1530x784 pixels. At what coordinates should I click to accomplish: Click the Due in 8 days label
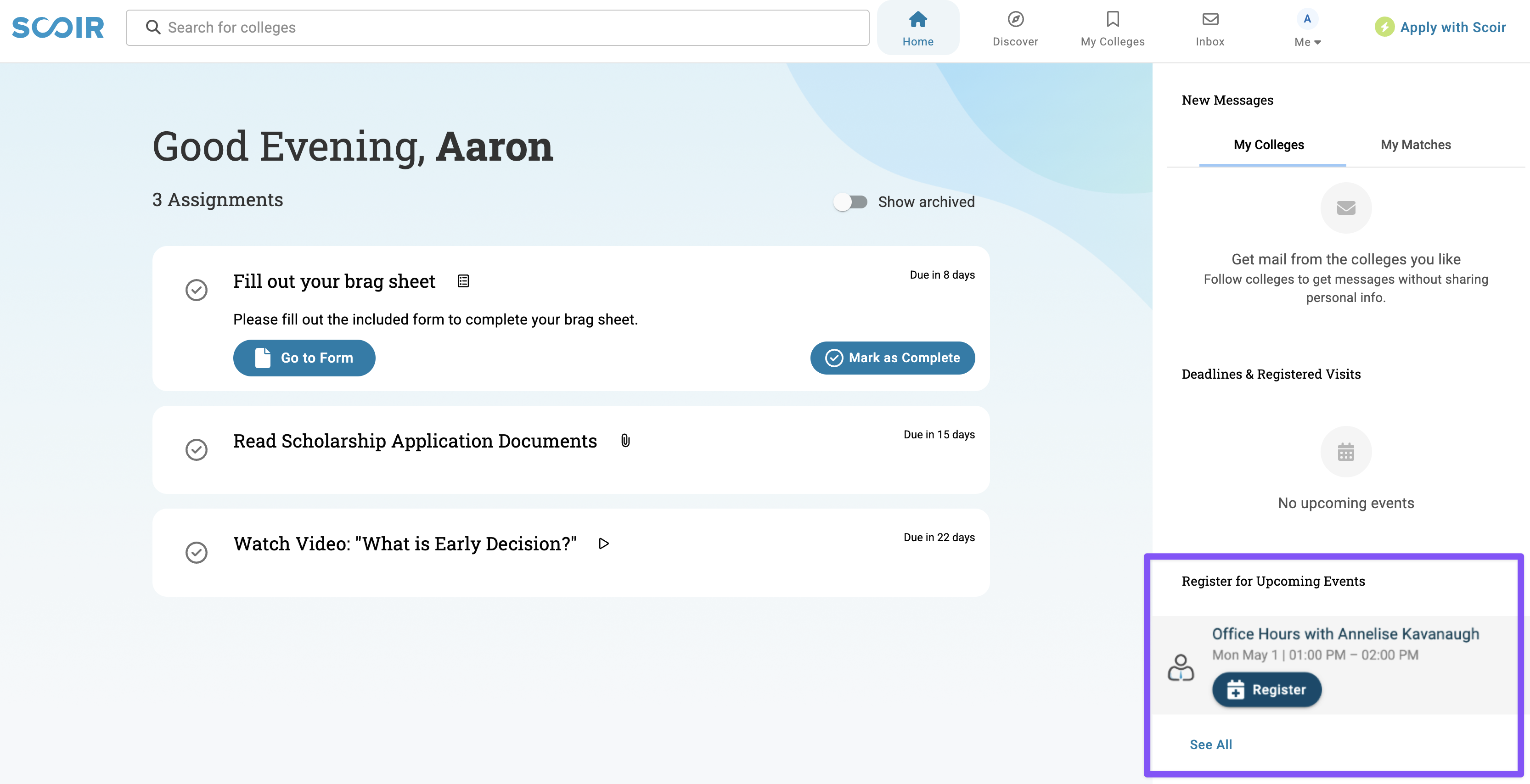click(942, 275)
